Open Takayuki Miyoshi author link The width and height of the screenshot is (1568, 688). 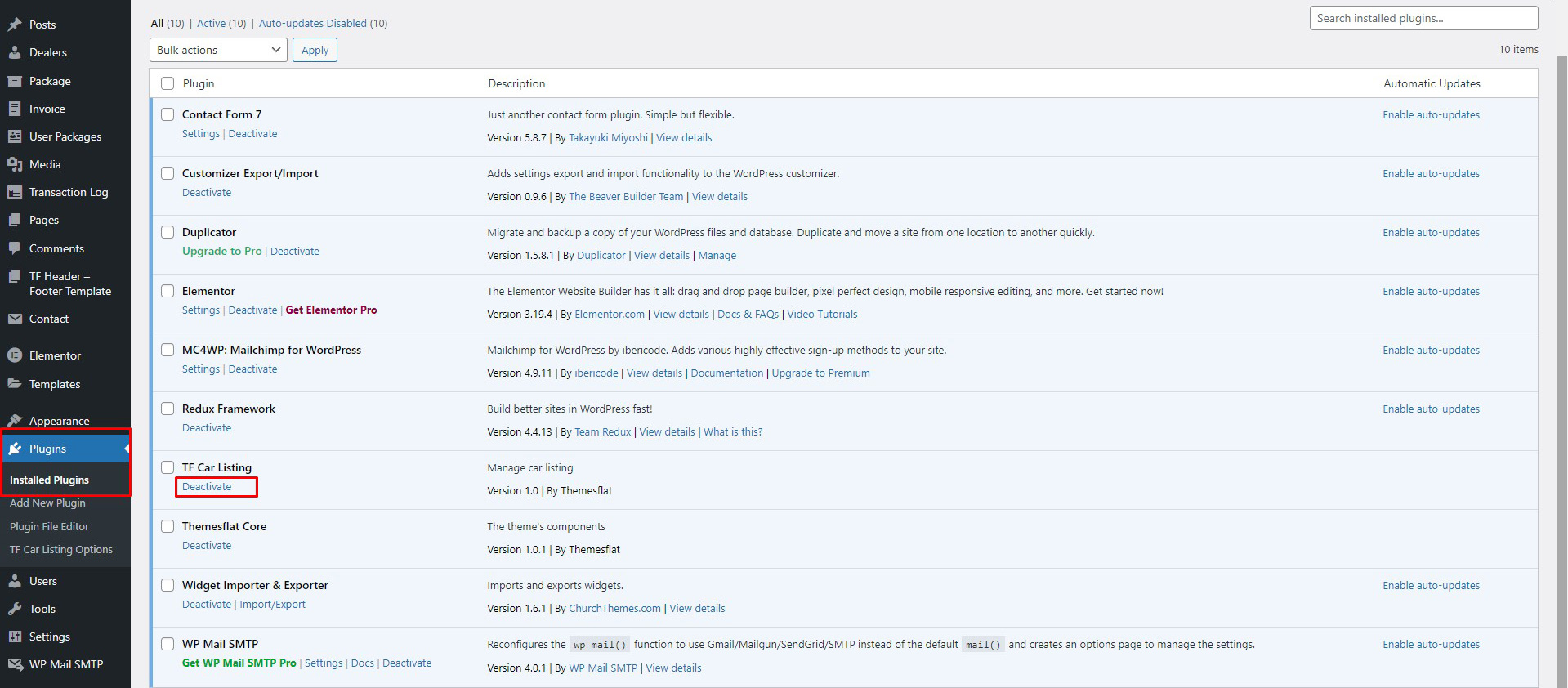click(x=608, y=137)
